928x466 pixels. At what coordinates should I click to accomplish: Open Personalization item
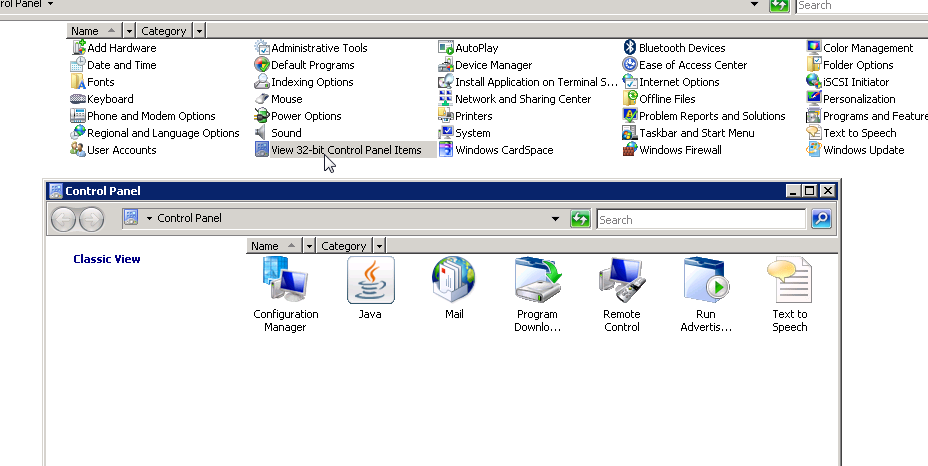coord(851,99)
